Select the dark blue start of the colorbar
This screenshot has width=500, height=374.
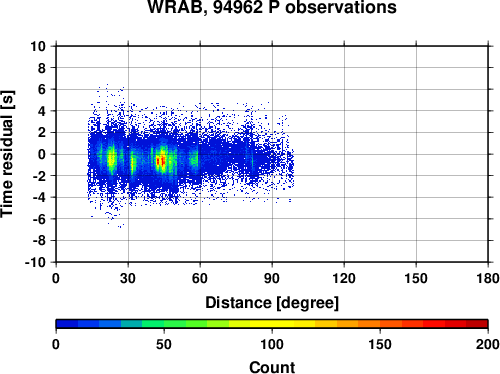67,324
